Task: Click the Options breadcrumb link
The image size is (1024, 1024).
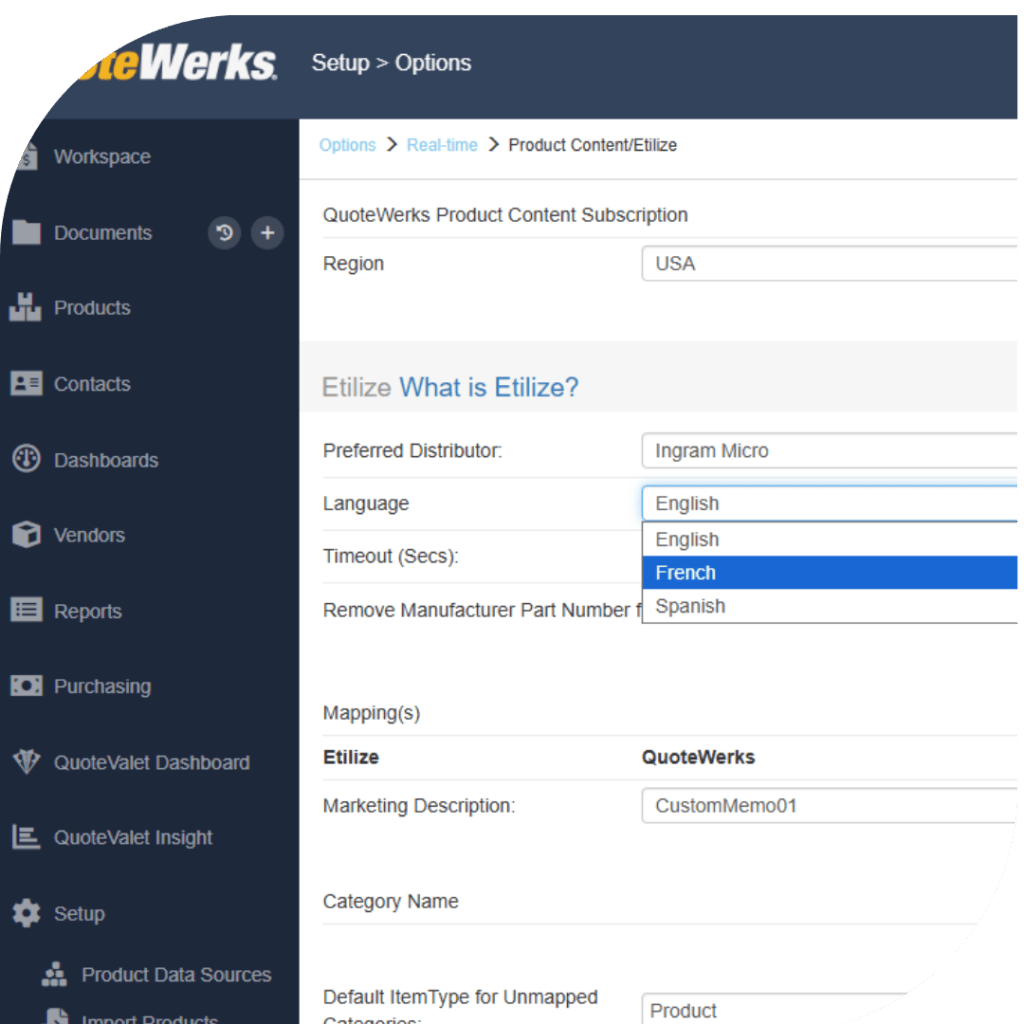Action: (x=347, y=145)
